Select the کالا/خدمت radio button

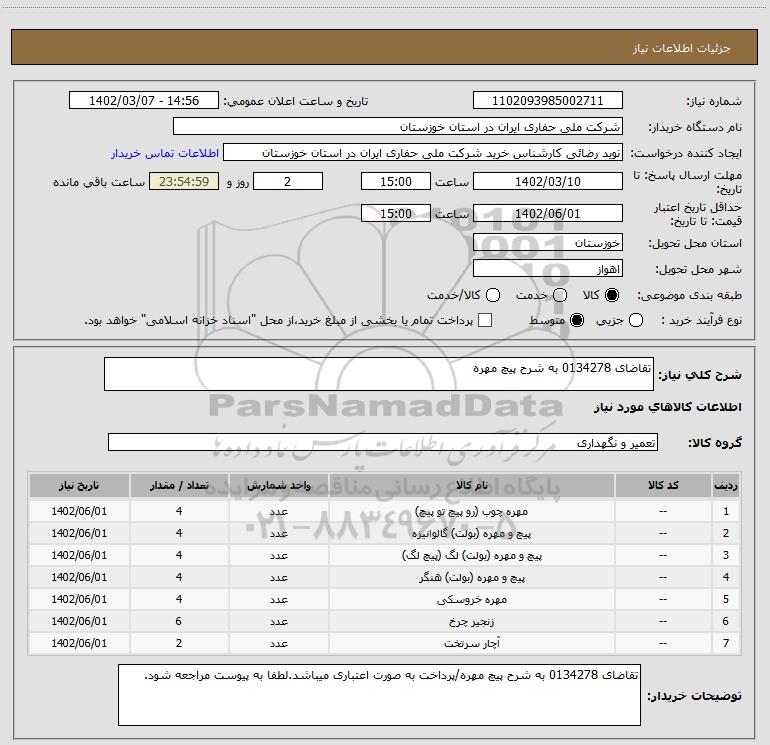click(x=493, y=295)
